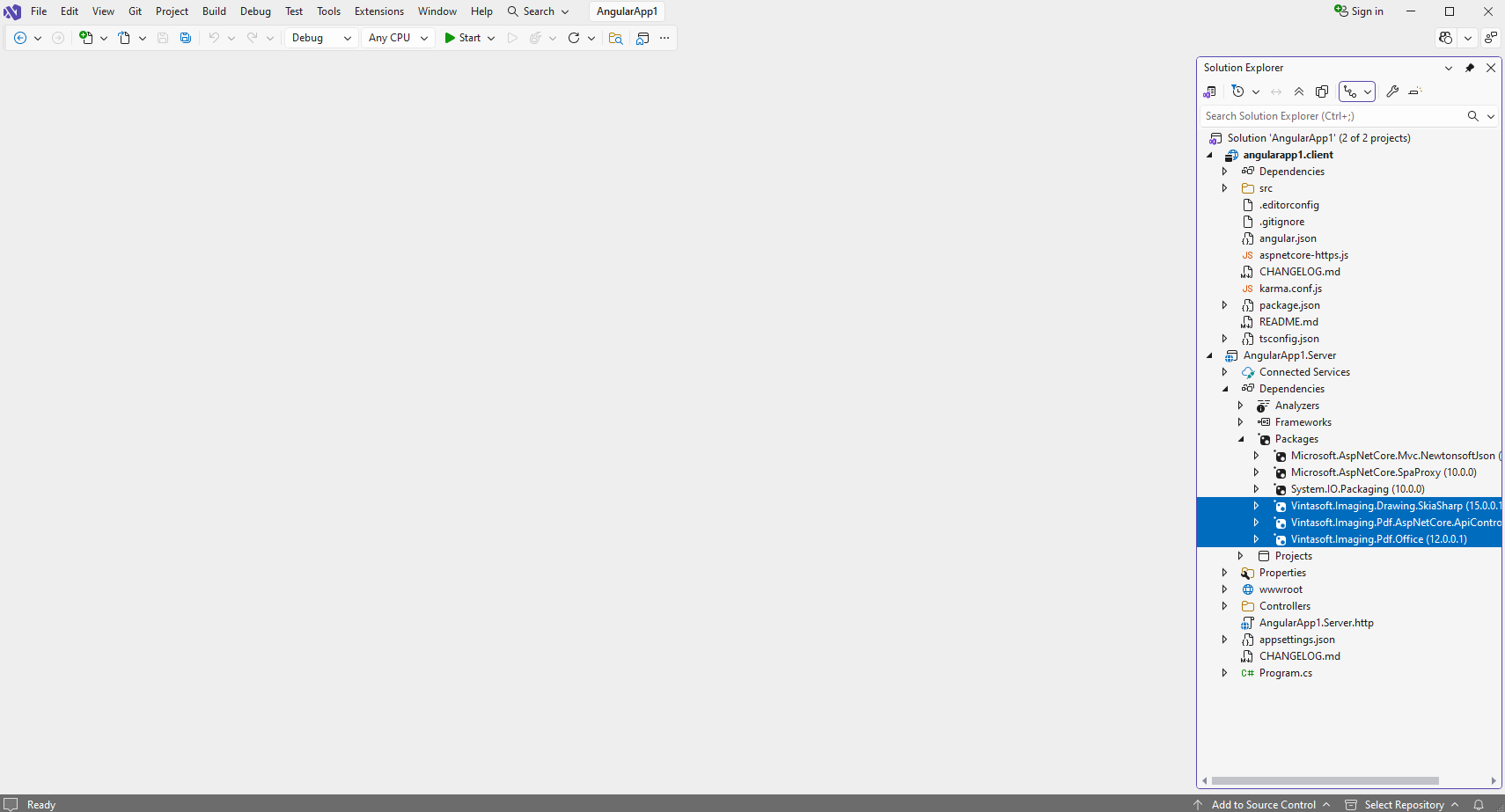
Task: Click the Navigate Backward arrow icon
Action: (x=20, y=38)
